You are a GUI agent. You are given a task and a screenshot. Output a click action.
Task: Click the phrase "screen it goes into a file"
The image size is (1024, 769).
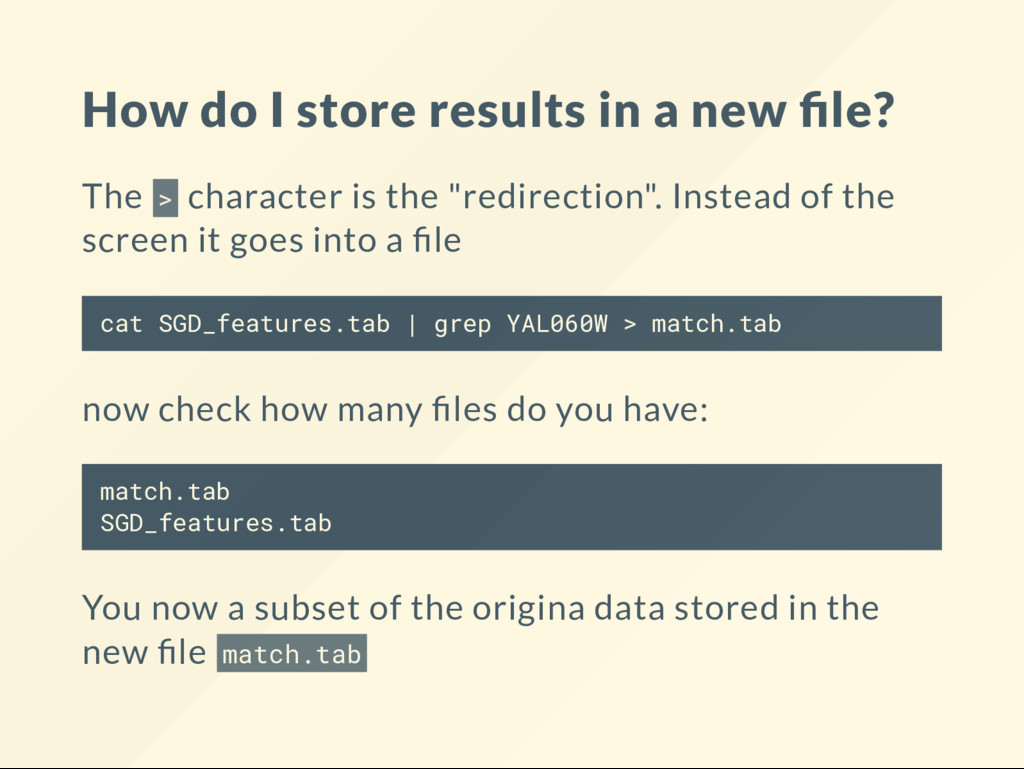point(272,240)
